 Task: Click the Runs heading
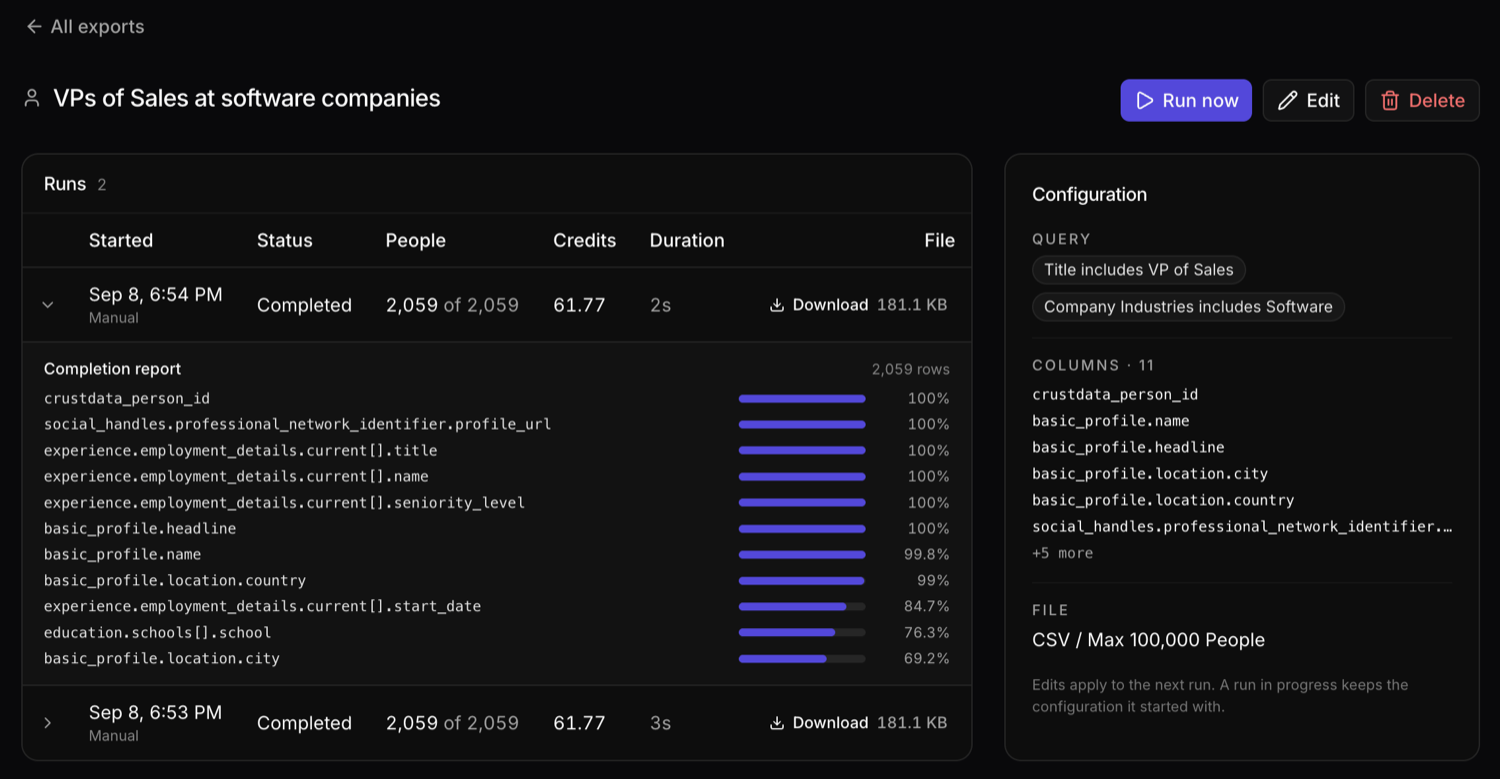tap(65, 184)
